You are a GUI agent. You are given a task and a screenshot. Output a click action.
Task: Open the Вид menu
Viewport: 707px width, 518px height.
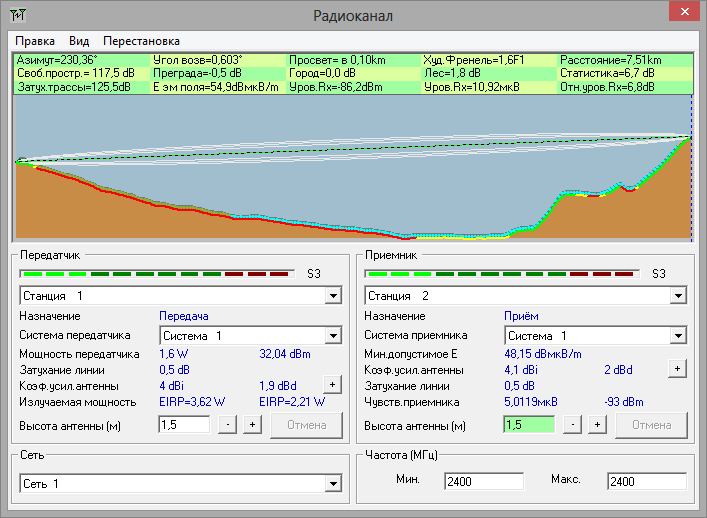pos(79,41)
